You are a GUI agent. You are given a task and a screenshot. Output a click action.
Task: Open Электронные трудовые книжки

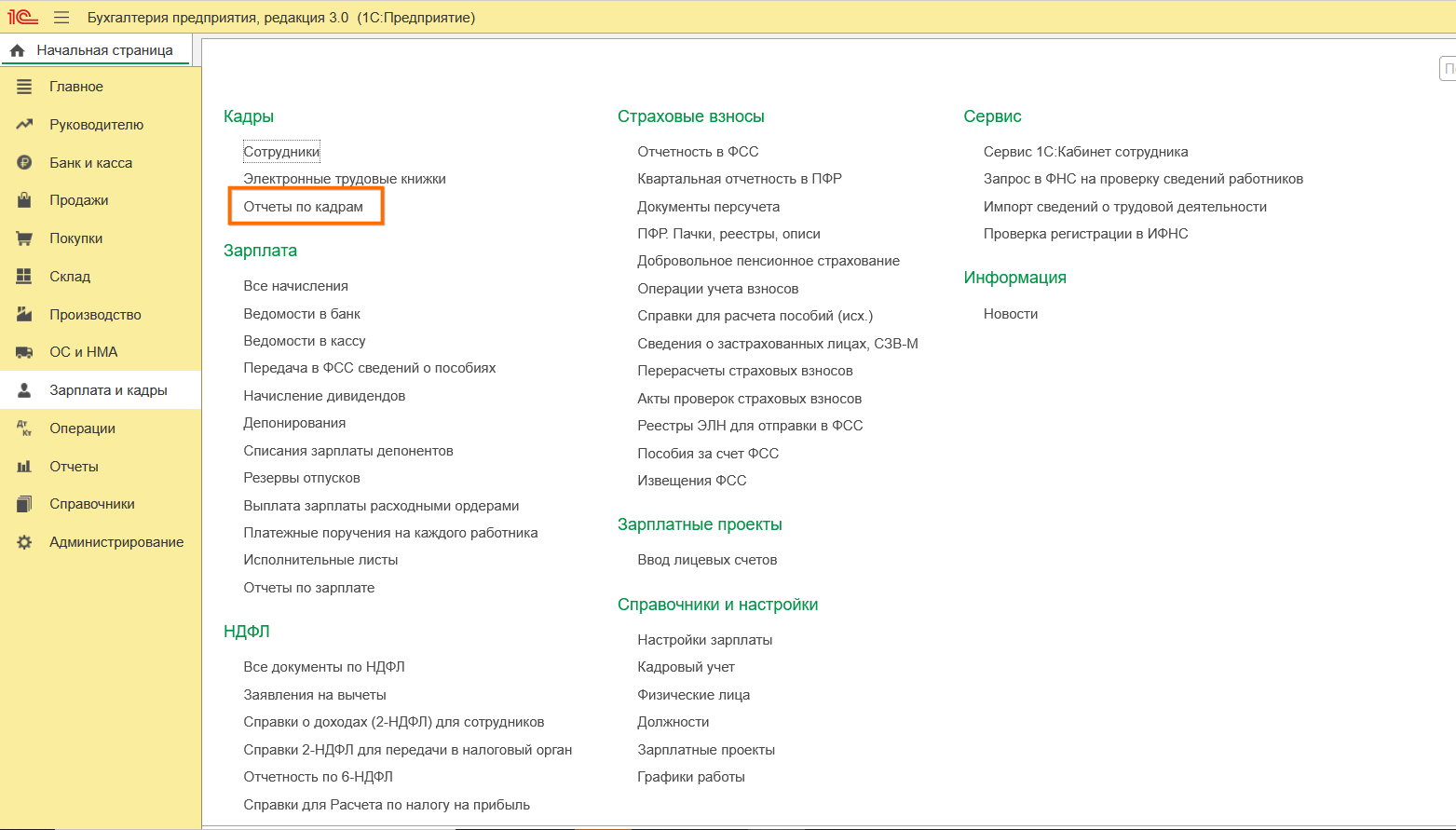click(345, 179)
